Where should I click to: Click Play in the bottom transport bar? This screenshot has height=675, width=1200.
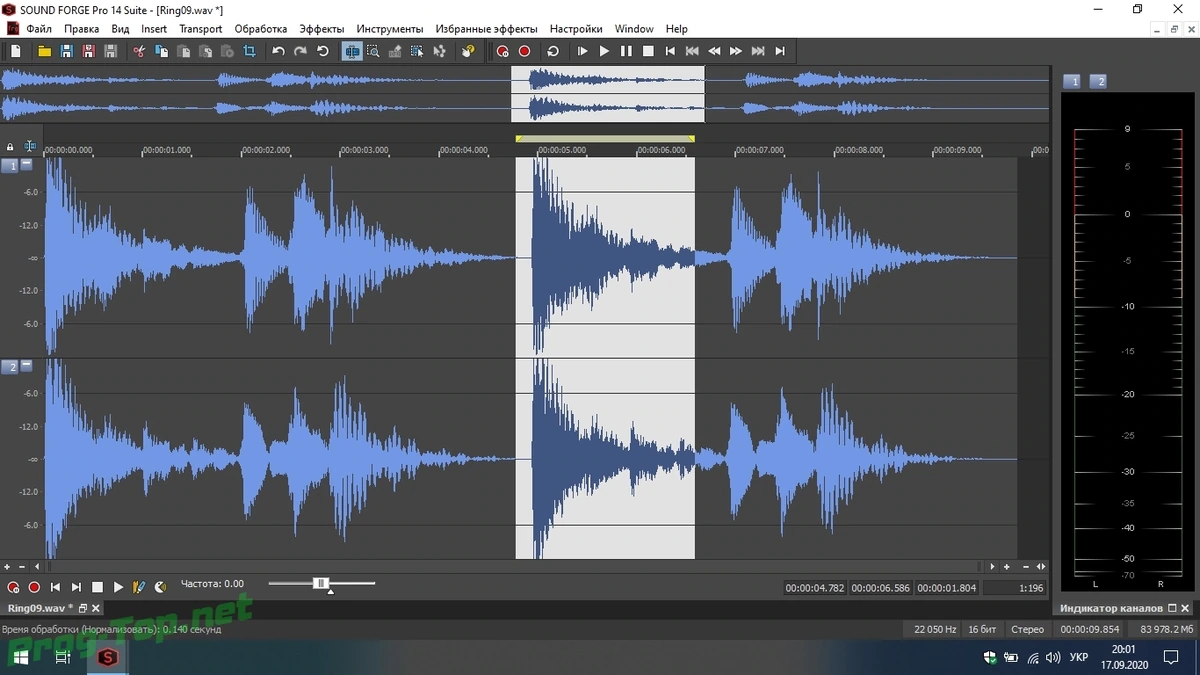pyautogui.click(x=118, y=587)
